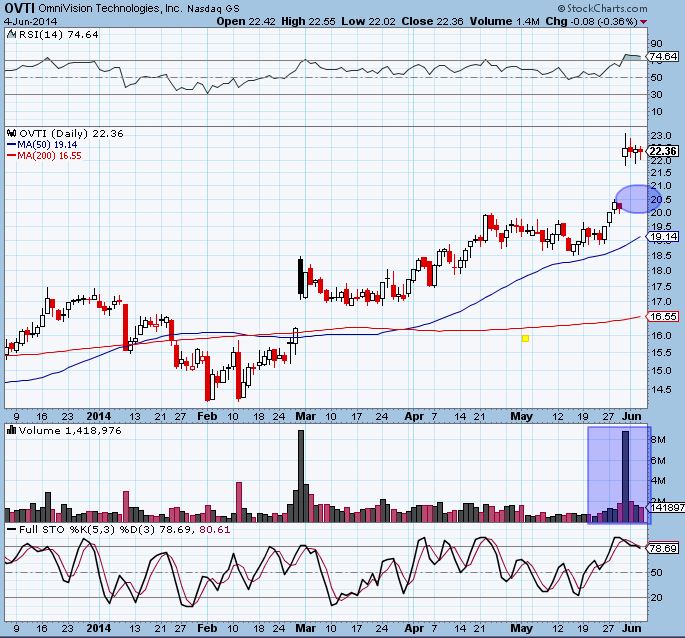Screen dimensions: 685x638
Task: Click the MA(50) 19.14 legend entry
Action: [x=42, y=145]
